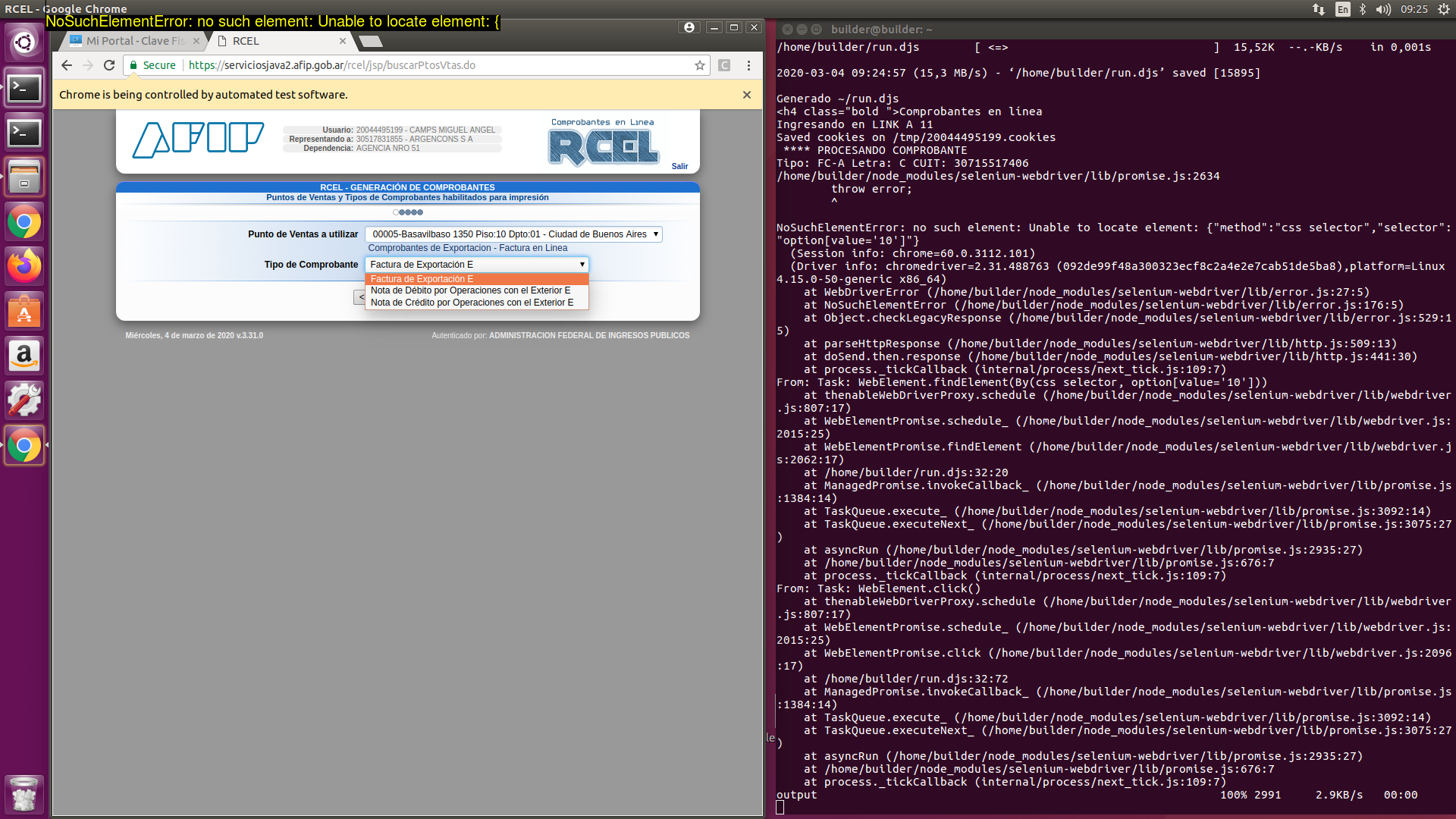Open Ubuntu Software center icon
The height and width of the screenshot is (819, 1456).
pyautogui.click(x=24, y=311)
